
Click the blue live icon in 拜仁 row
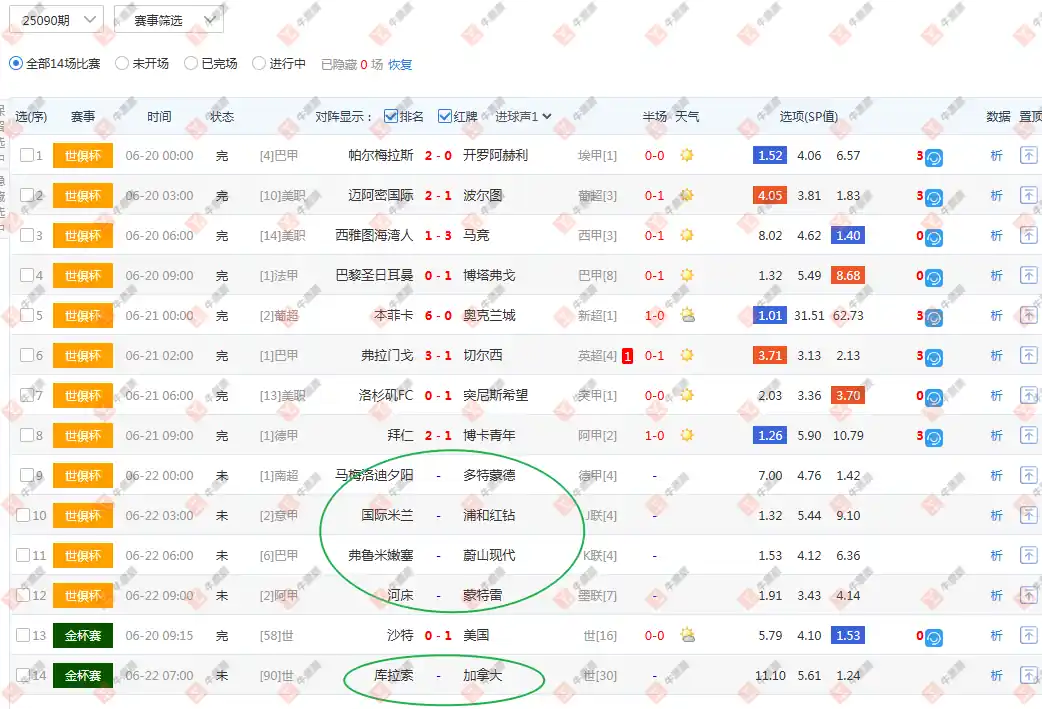tap(934, 438)
